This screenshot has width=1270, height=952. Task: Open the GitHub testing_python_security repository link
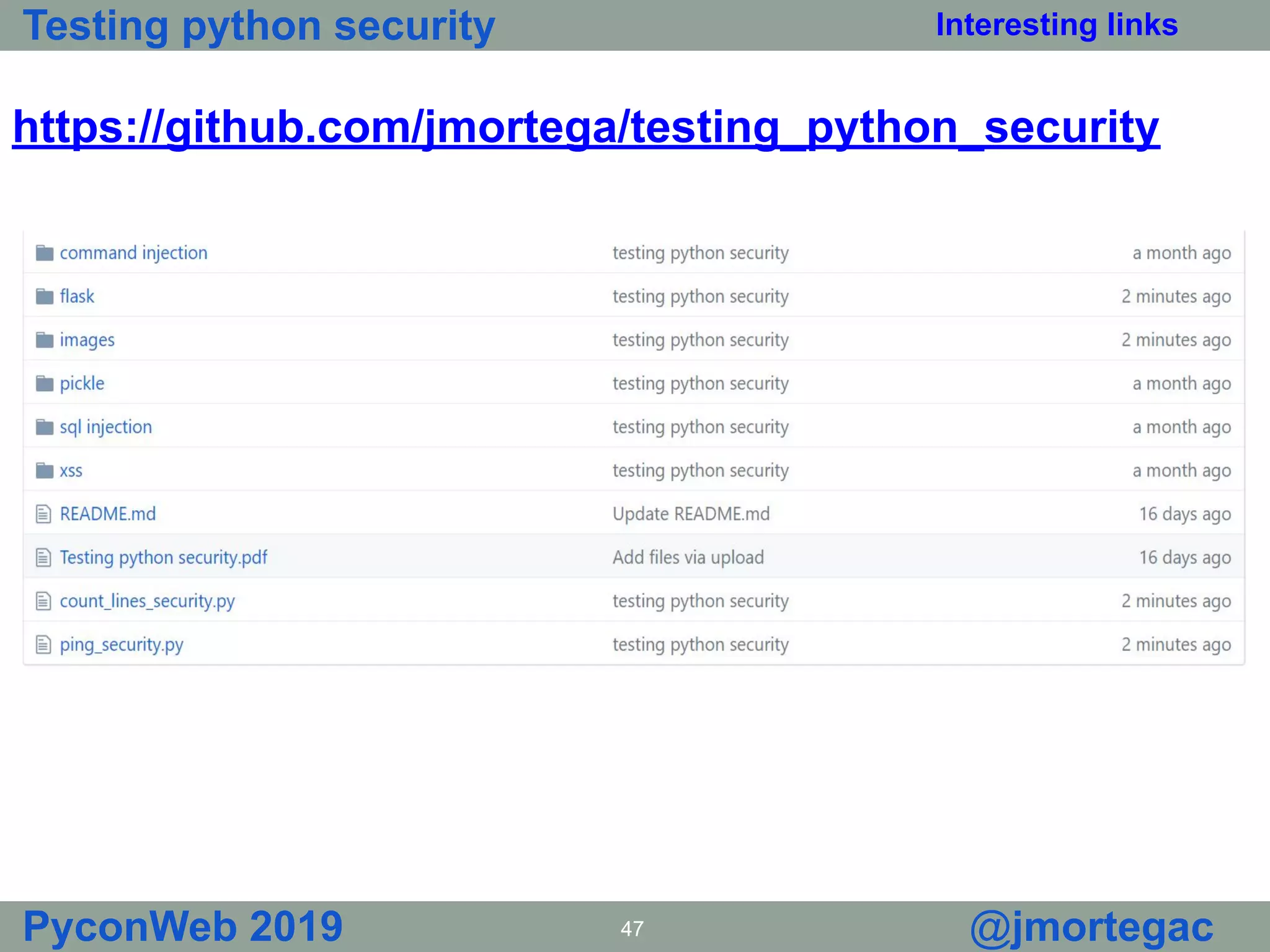tap(586, 128)
